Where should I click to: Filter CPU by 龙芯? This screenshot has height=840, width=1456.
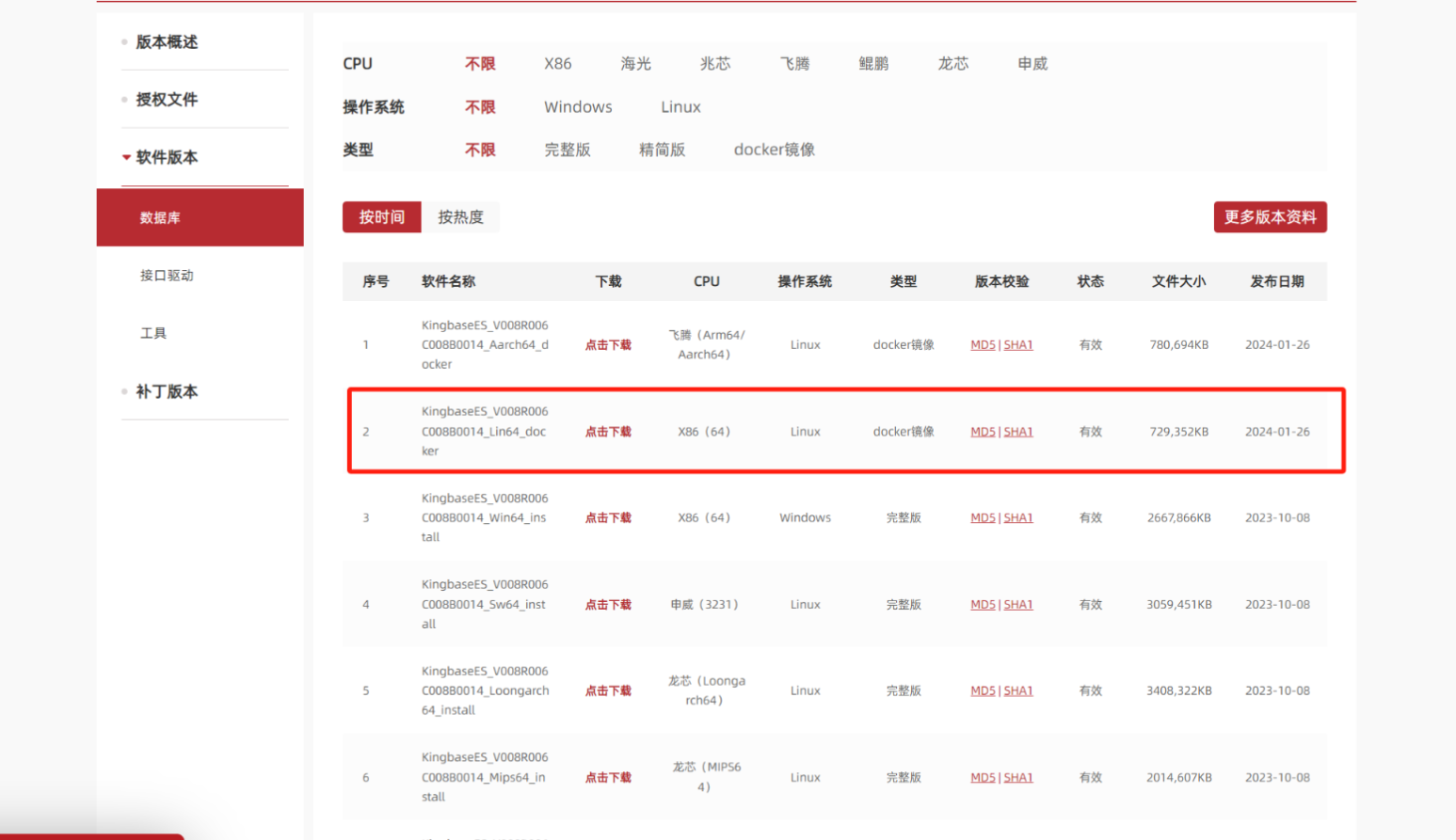click(x=952, y=64)
